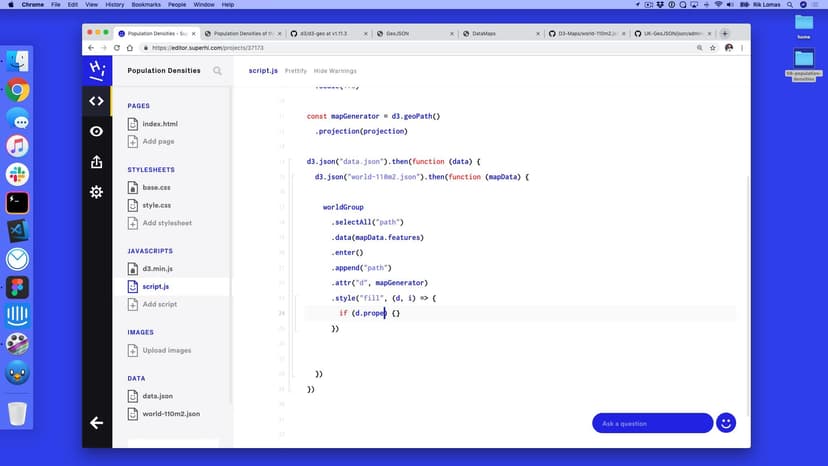Select style.css stylesheet
Image resolution: width=828 pixels, height=466 pixels.
click(156, 205)
